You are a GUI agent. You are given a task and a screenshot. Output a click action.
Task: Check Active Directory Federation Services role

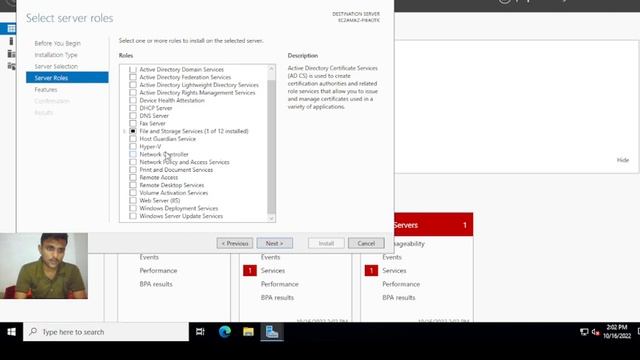click(133, 77)
